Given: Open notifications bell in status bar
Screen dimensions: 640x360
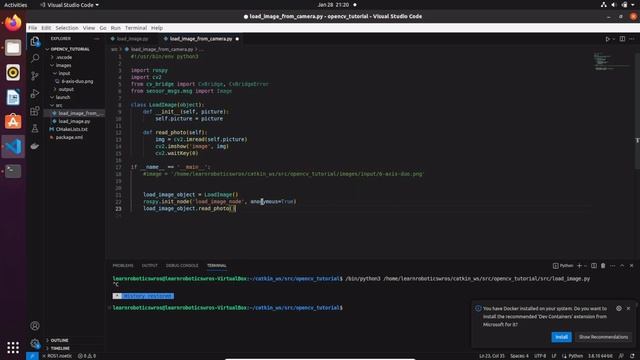Looking at the screenshot, I should tap(632, 356).
